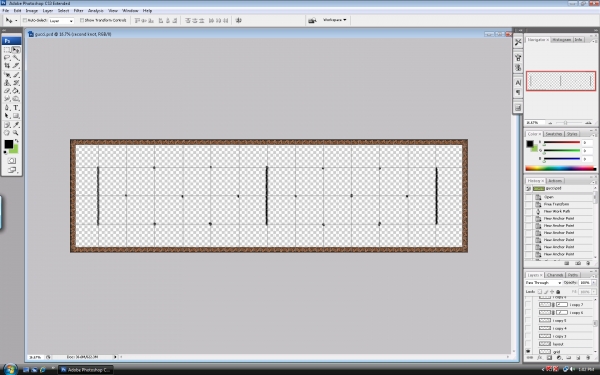
Task: Switch to the Channels tab
Action: coord(555,275)
